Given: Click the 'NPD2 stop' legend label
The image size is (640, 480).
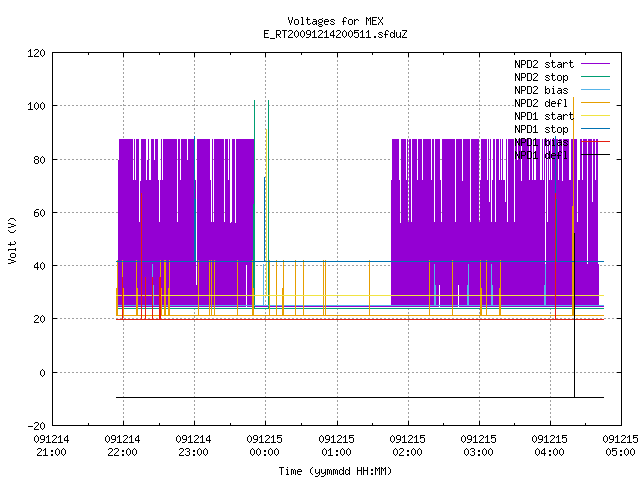Looking at the screenshot, I should pyautogui.click(x=541, y=77).
